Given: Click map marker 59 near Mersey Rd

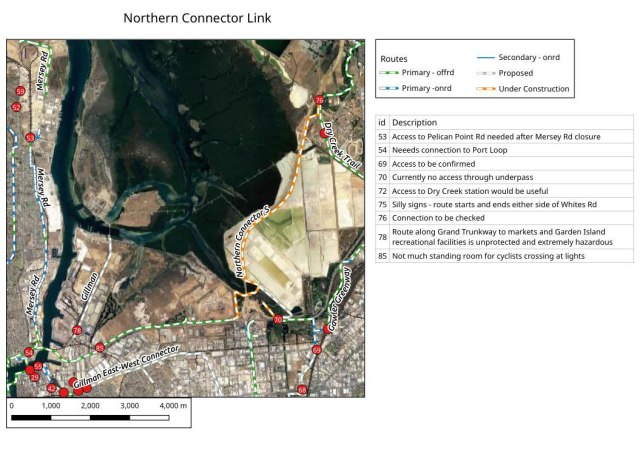Looking at the screenshot, I should point(20,91).
